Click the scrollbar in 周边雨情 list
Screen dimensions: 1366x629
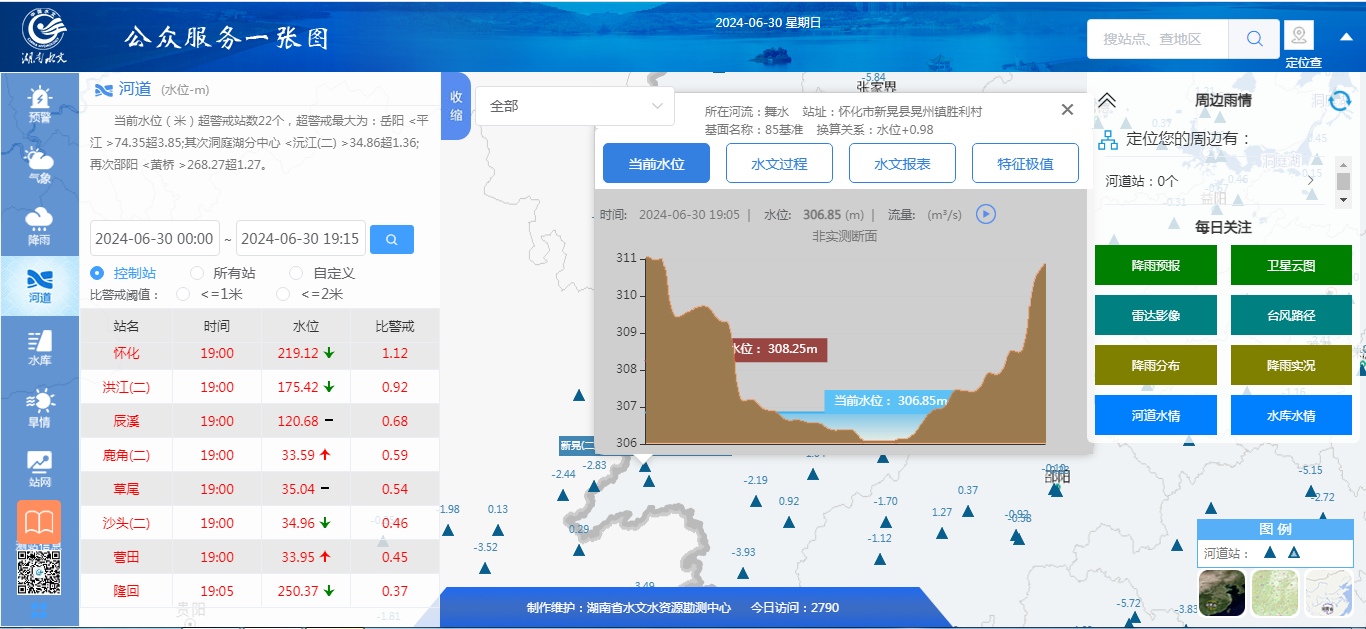click(1343, 181)
